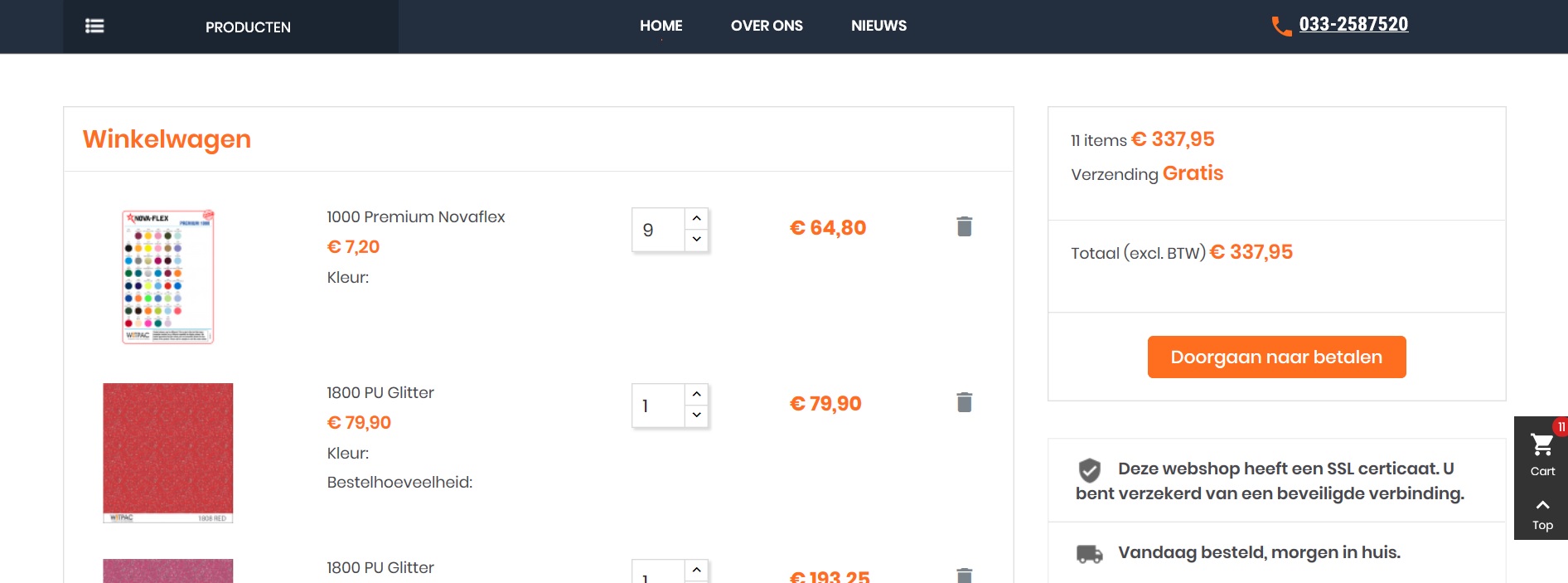This screenshot has width=1568, height=583.
Task: Increase red PU Glitter quantity
Action: [696, 394]
